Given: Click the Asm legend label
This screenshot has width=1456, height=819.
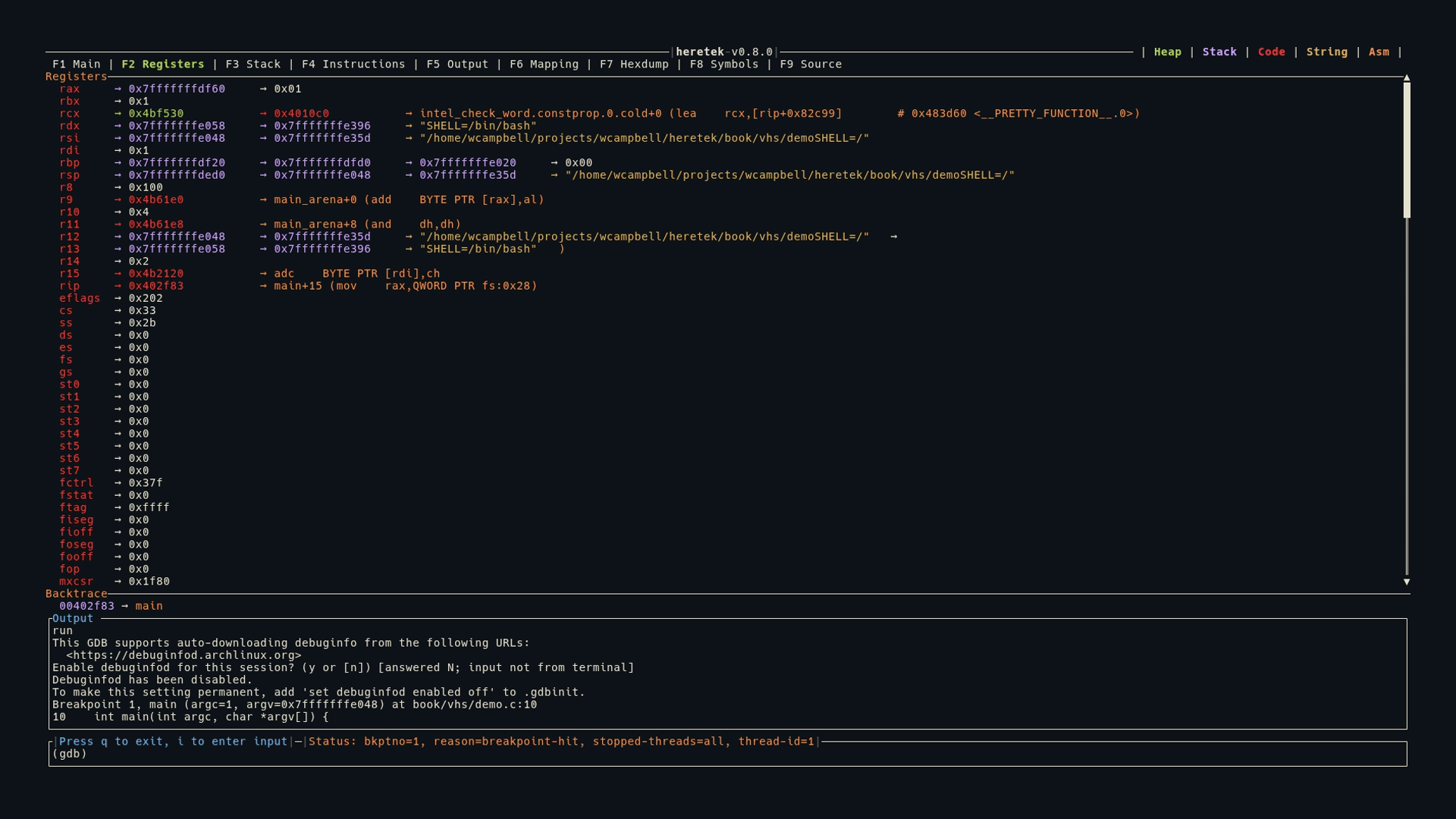Looking at the screenshot, I should click(x=1379, y=52).
